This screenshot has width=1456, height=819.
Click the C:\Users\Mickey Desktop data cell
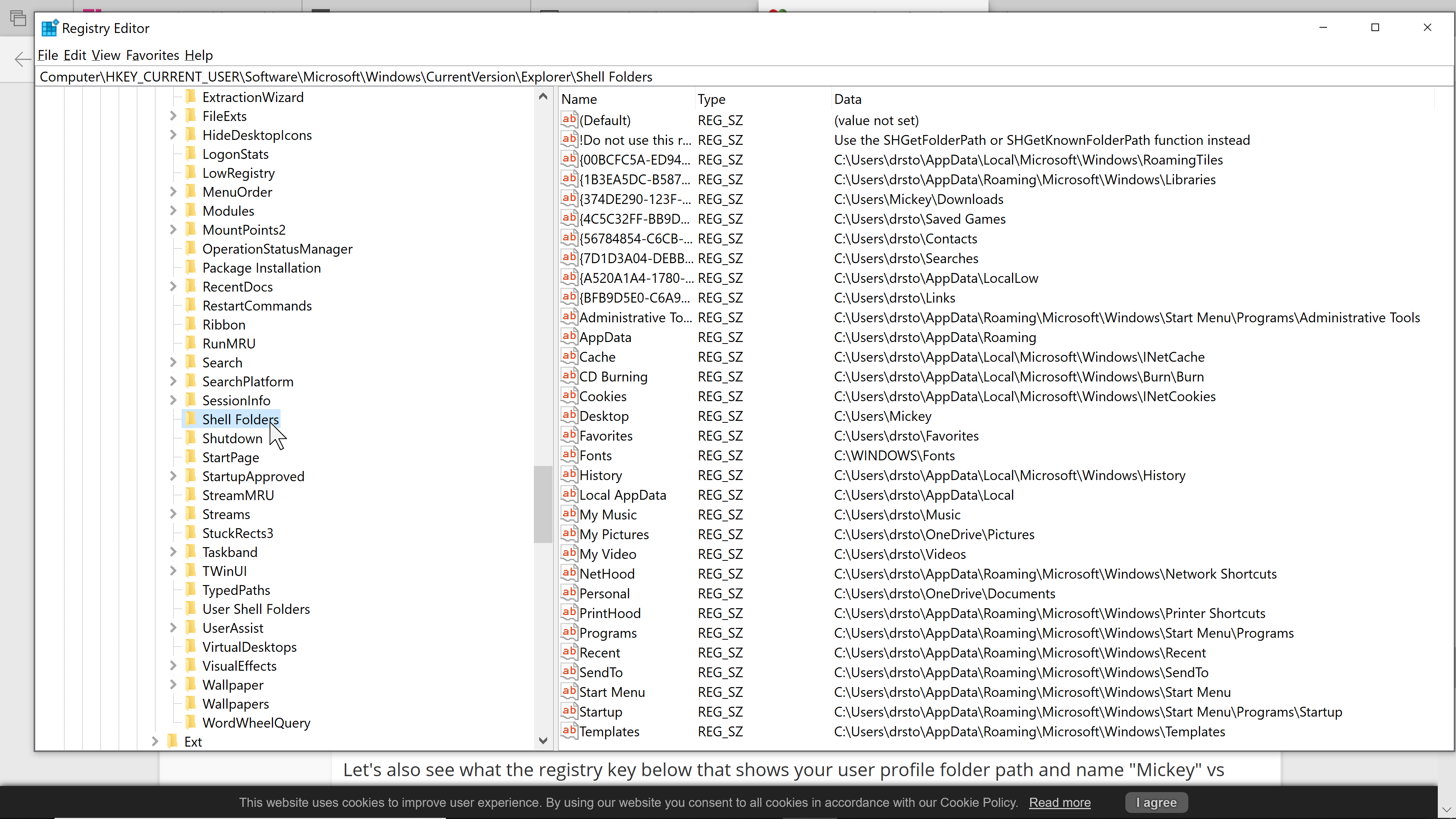[882, 416]
